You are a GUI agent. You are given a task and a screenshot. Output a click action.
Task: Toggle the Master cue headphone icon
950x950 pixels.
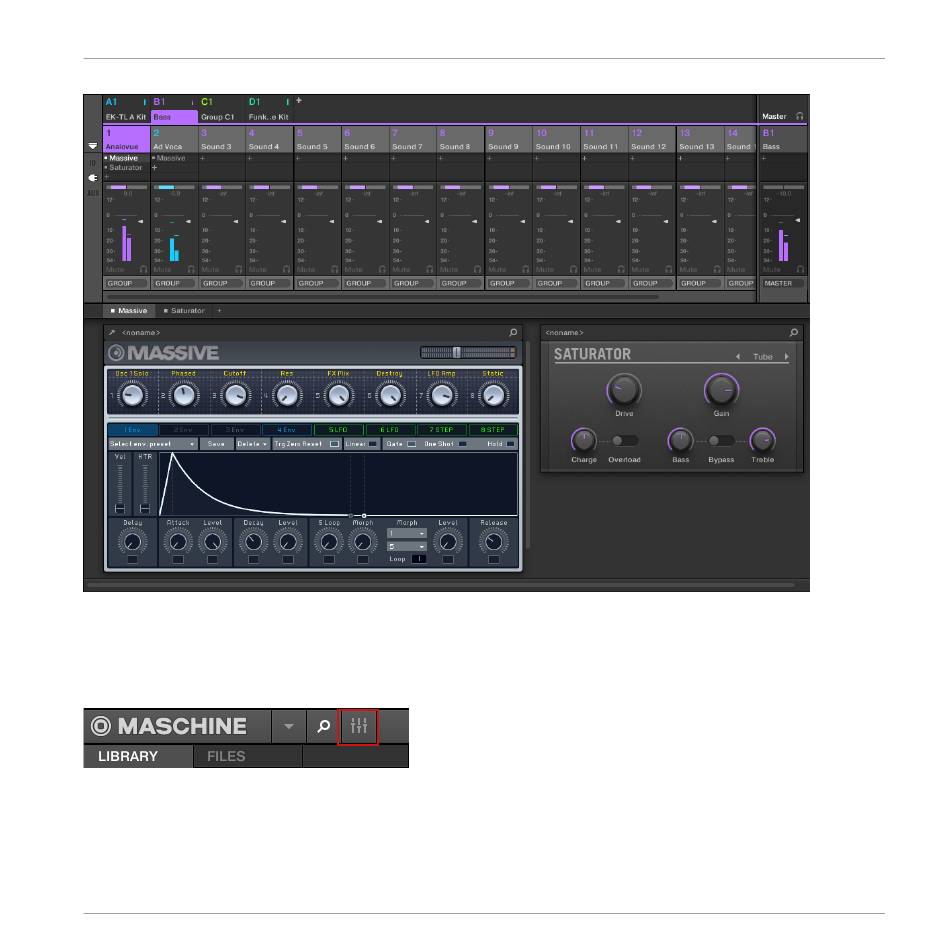(800, 116)
